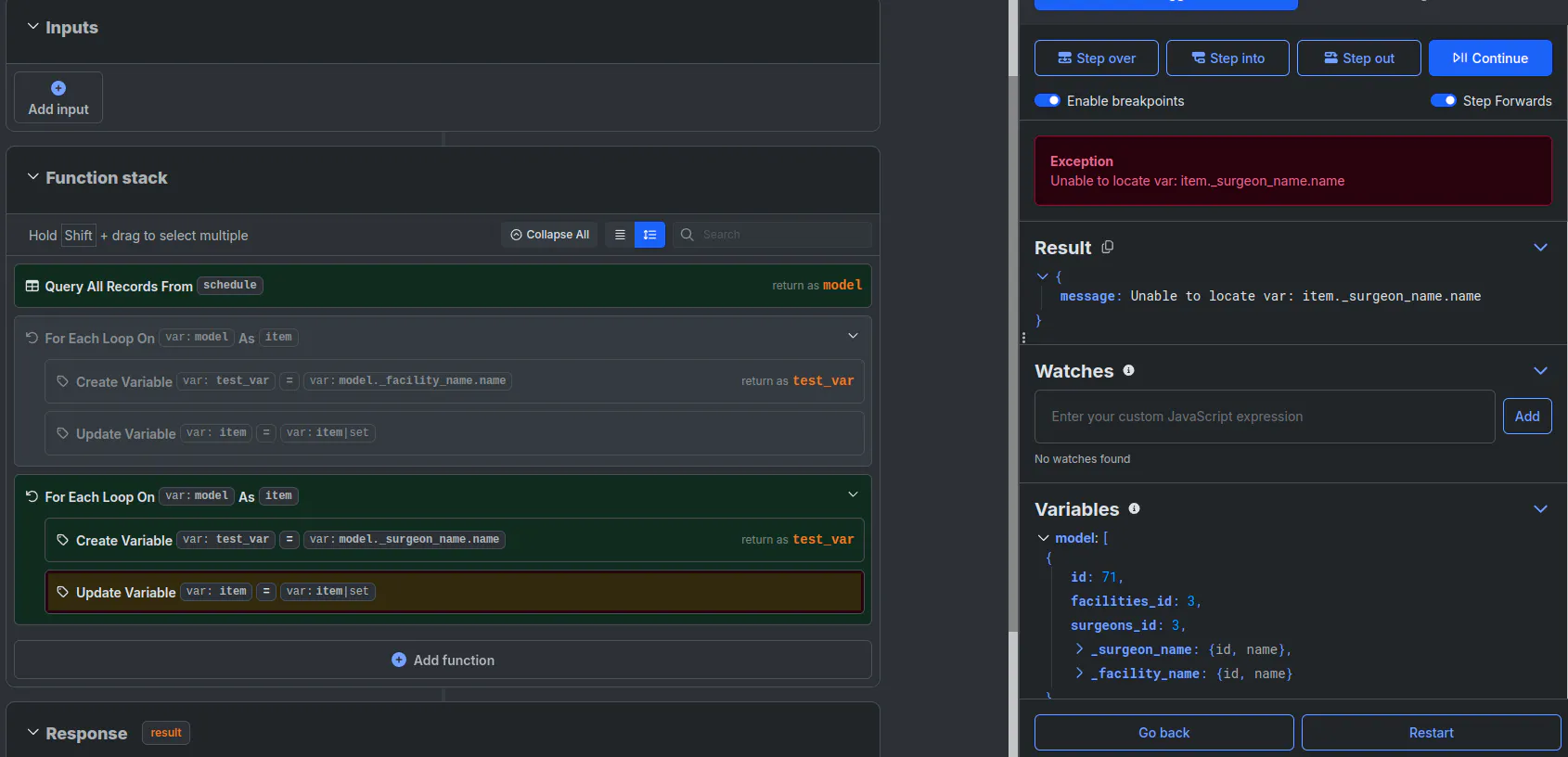Click Continue button

click(x=1490, y=58)
